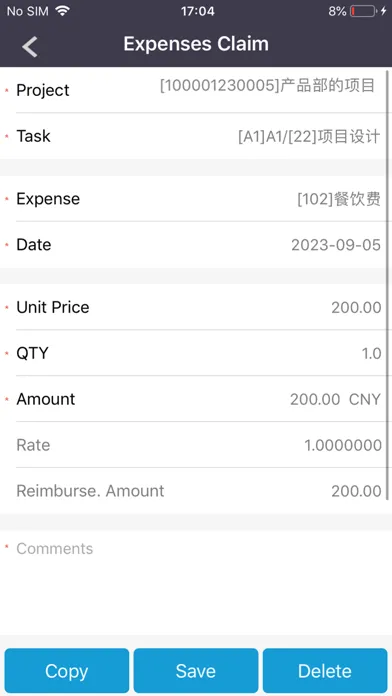Tap the charging bolt icon

(x=384, y=11)
